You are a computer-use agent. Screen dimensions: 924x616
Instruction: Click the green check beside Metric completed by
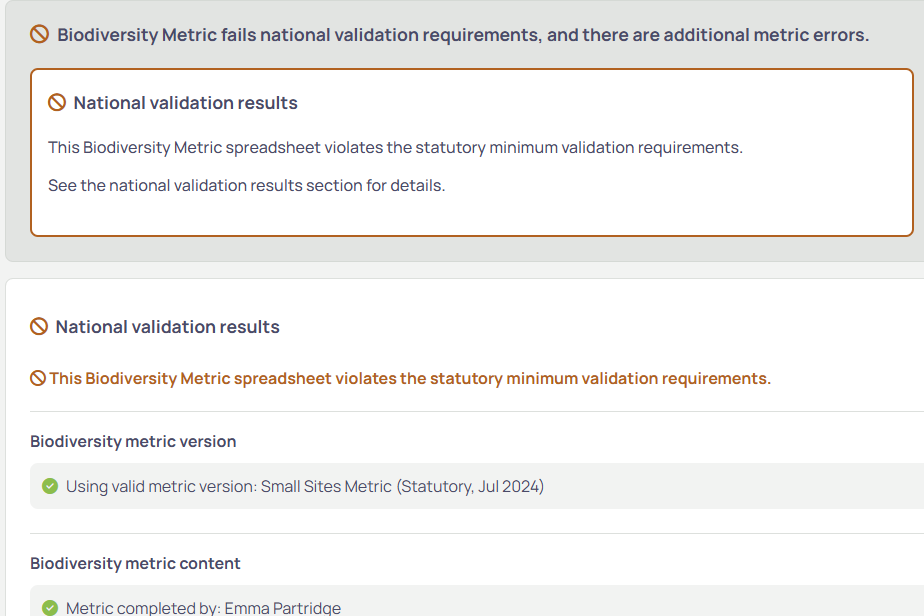(50, 608)
